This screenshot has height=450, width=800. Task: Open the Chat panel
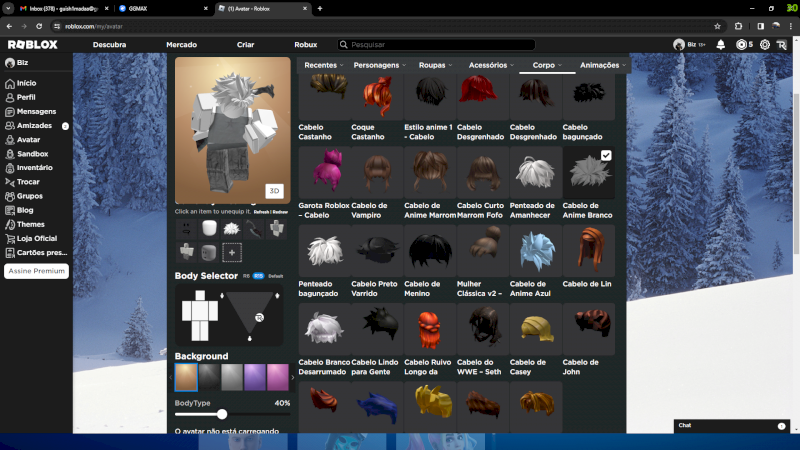pos(732,426)
